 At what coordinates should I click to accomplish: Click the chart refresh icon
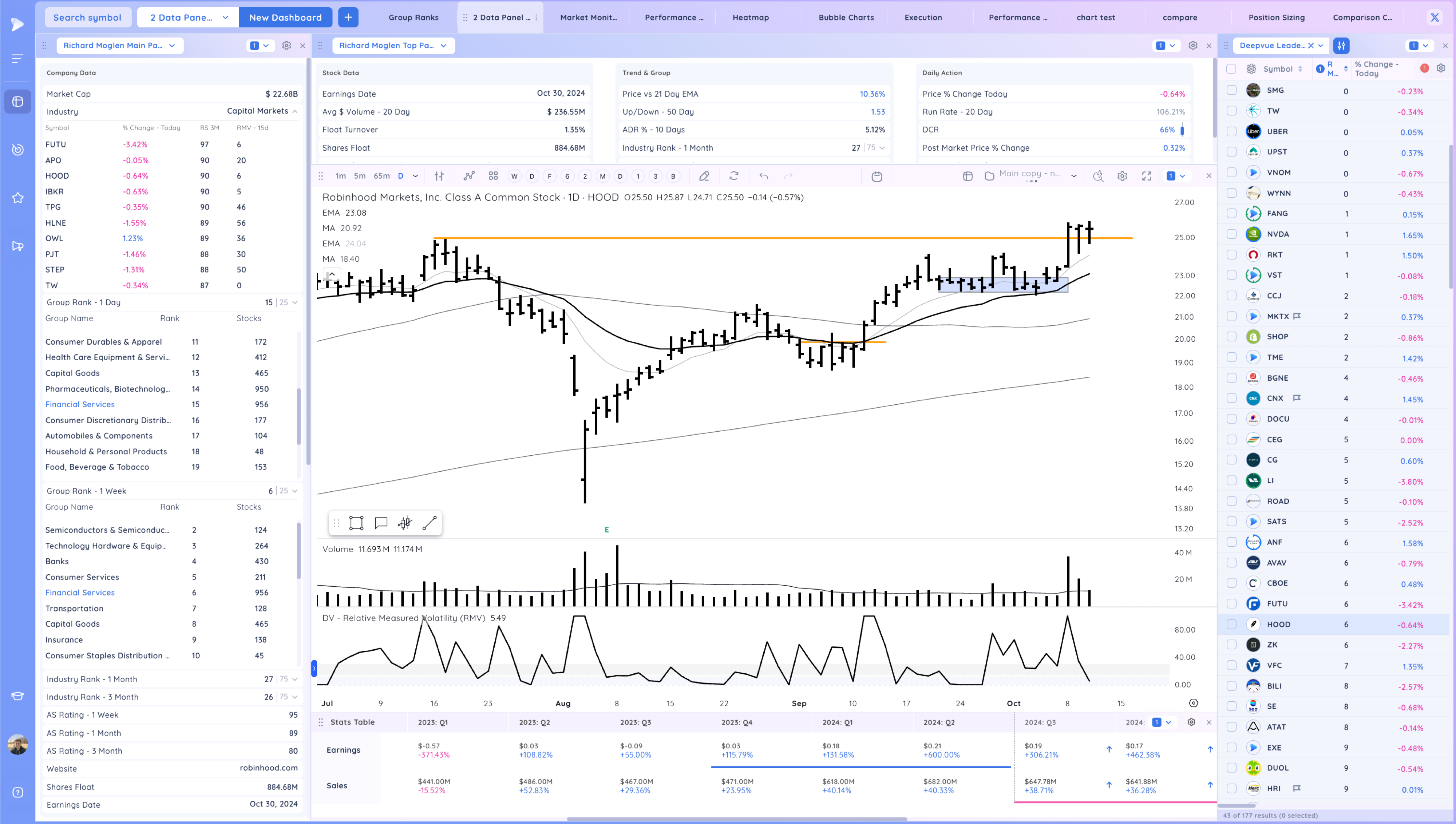(734, 176)
